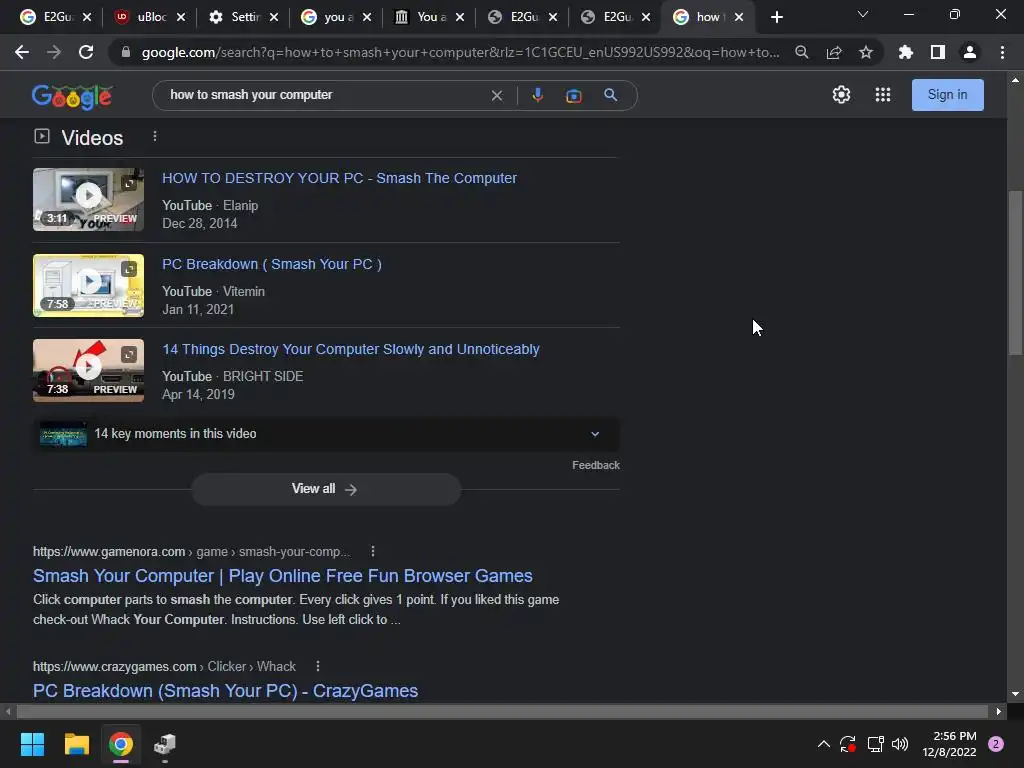View site security lock icon
The height and width of the screenshot is (768, 1024).
(x=125, y=52)
